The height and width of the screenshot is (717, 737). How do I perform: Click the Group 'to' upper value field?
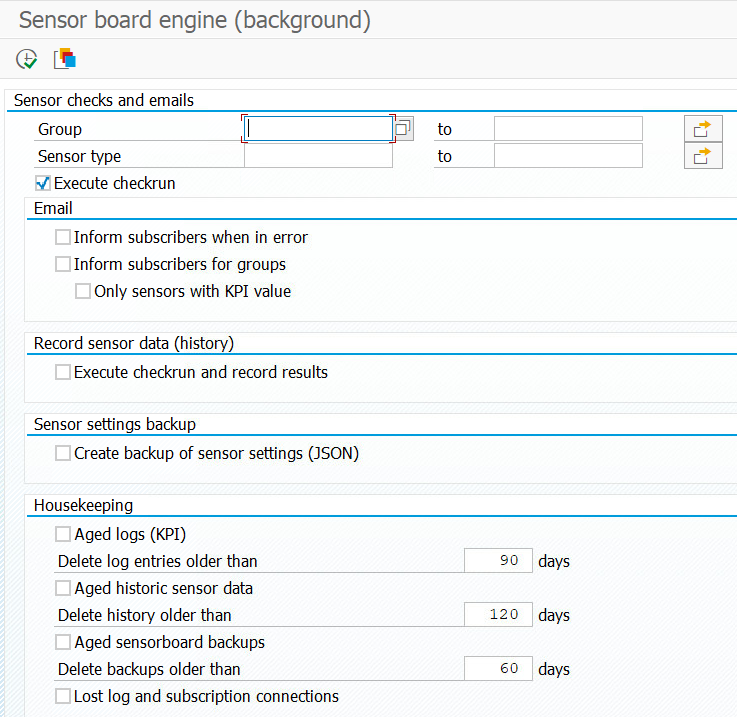pyautogui.click(x=568, y=129)
